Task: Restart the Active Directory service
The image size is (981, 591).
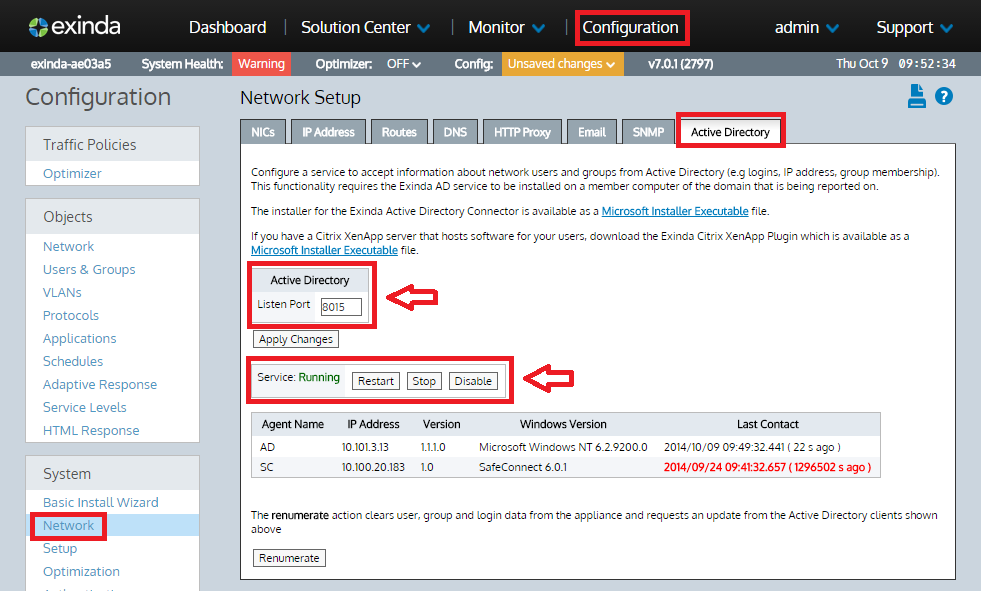Action: pyautogui.click(x=375, y=381)
